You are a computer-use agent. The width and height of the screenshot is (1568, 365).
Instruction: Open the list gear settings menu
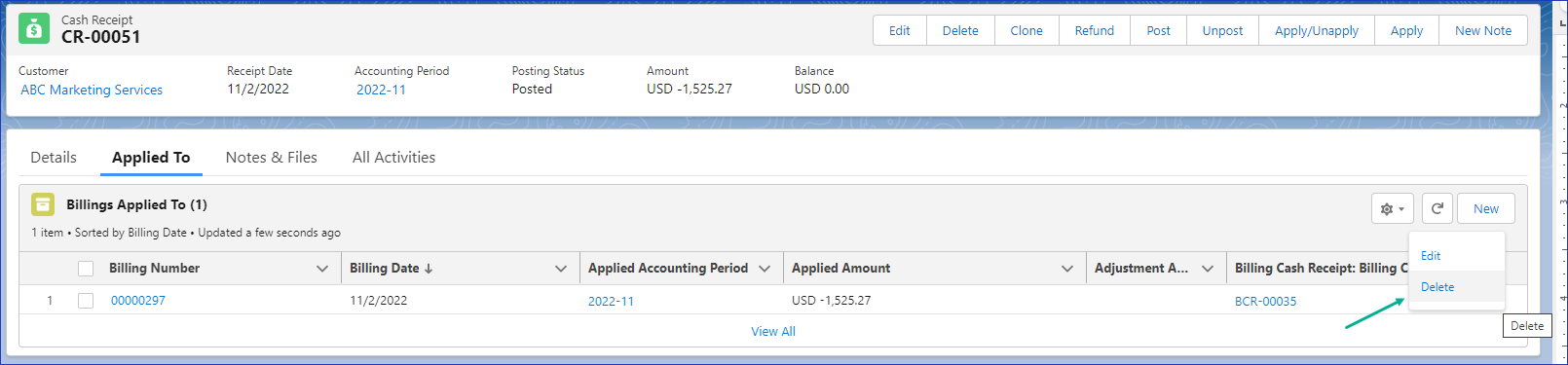(1393, 208)
